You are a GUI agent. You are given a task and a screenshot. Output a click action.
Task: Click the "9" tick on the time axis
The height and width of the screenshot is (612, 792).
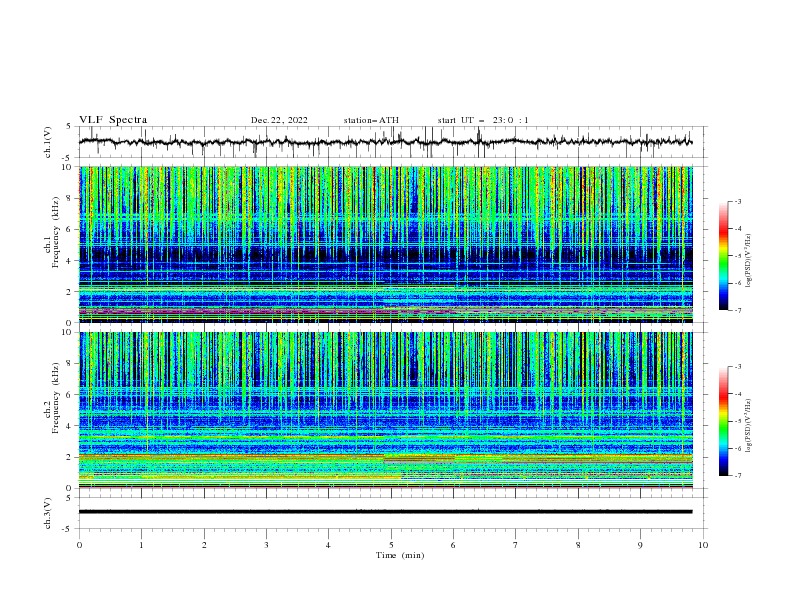pos(640,545)
